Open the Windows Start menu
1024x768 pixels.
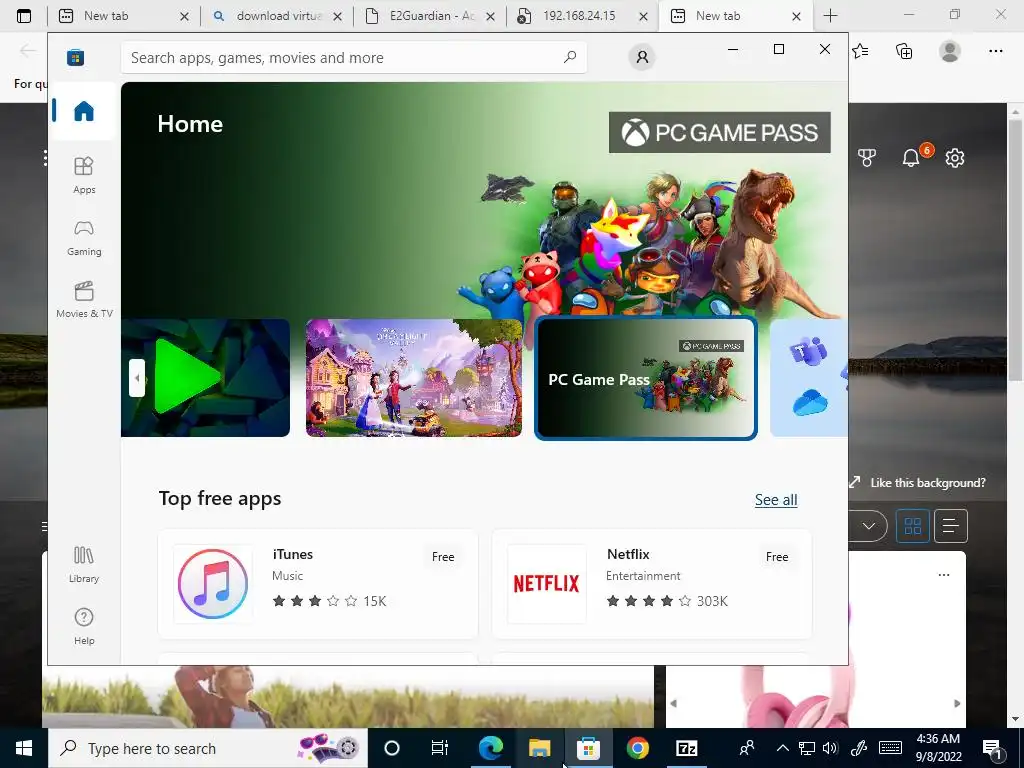pyautogui.click(x=24, y=748)
